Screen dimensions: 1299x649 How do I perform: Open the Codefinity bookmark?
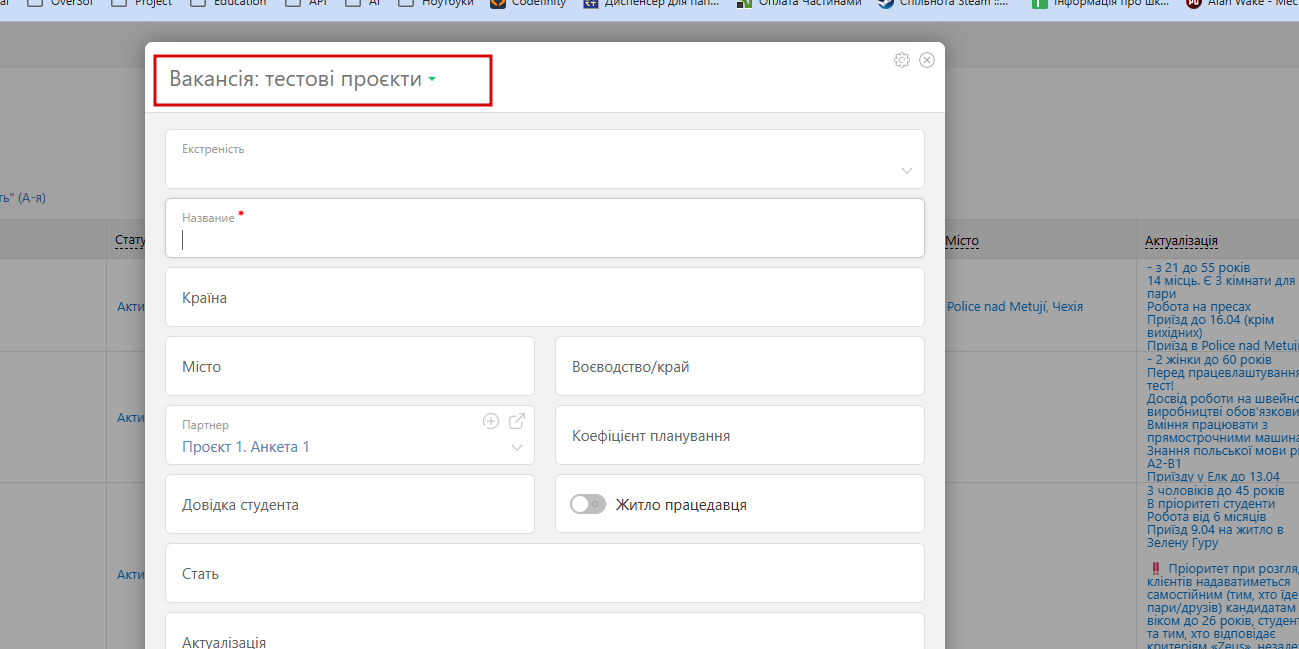coord(528,4)
